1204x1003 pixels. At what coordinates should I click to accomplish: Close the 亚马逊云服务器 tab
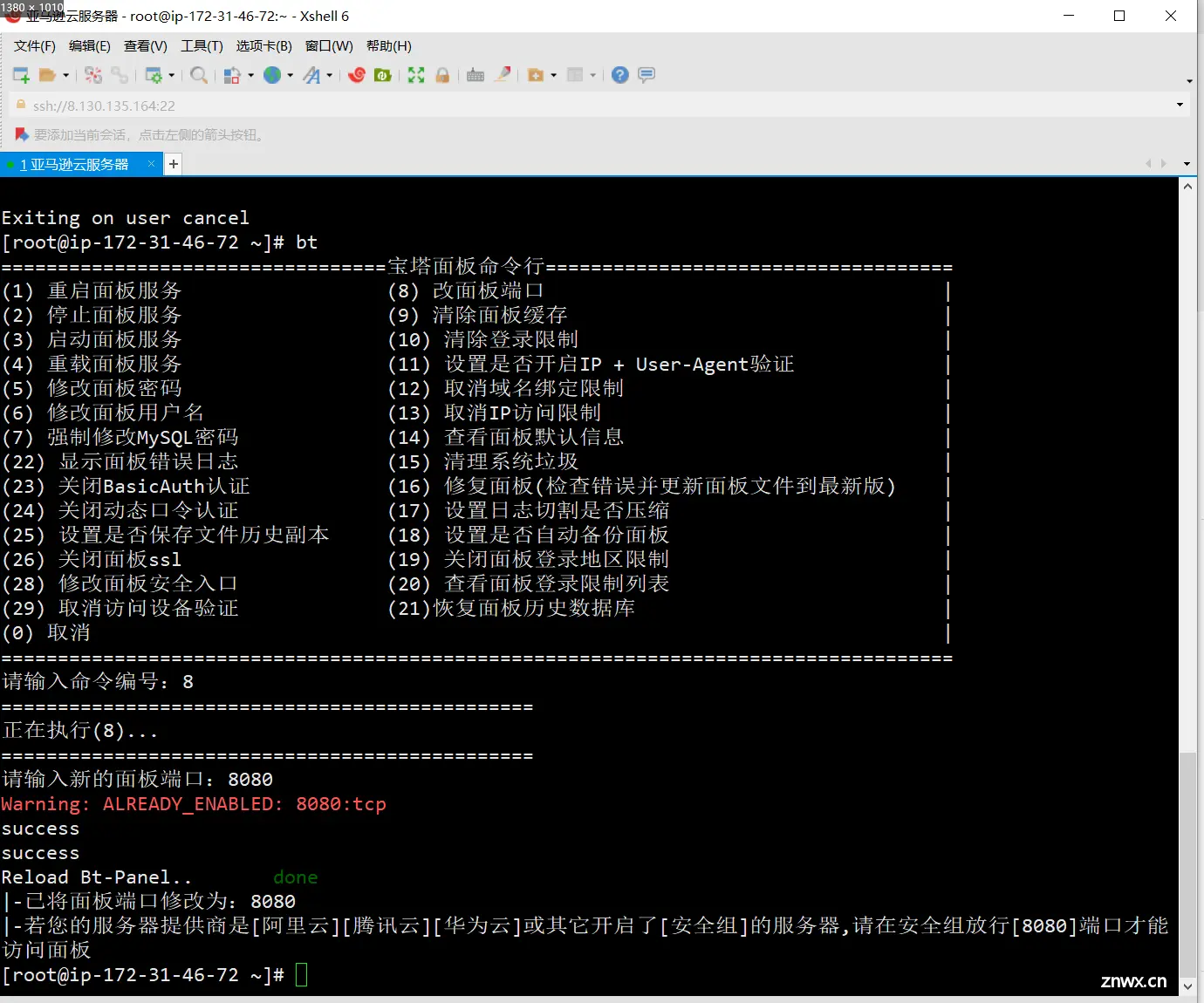[151, 163]
